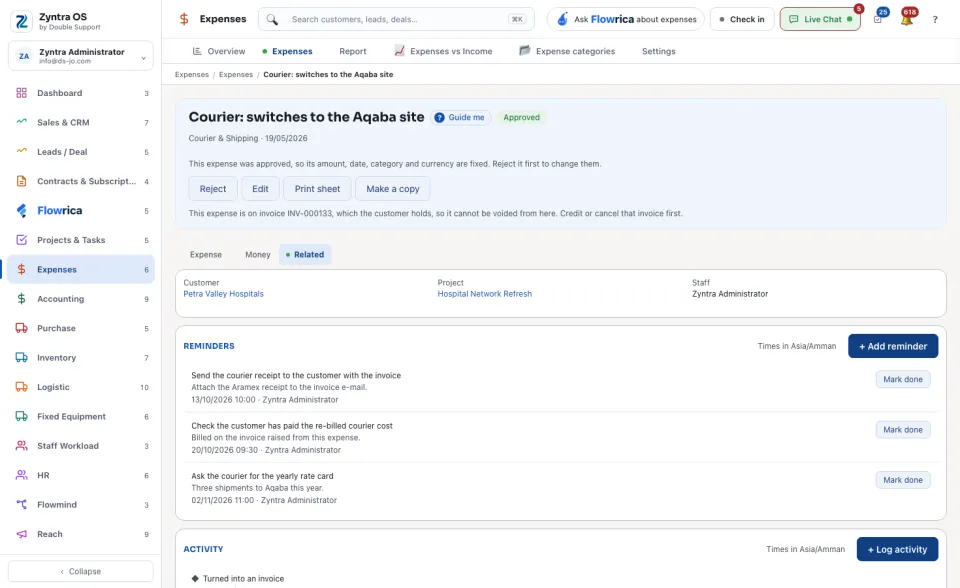This screenshot has width=960, height=588.
Task: Open Contracts & Subscriptions document icon
Action: click(x=21, y=181)
